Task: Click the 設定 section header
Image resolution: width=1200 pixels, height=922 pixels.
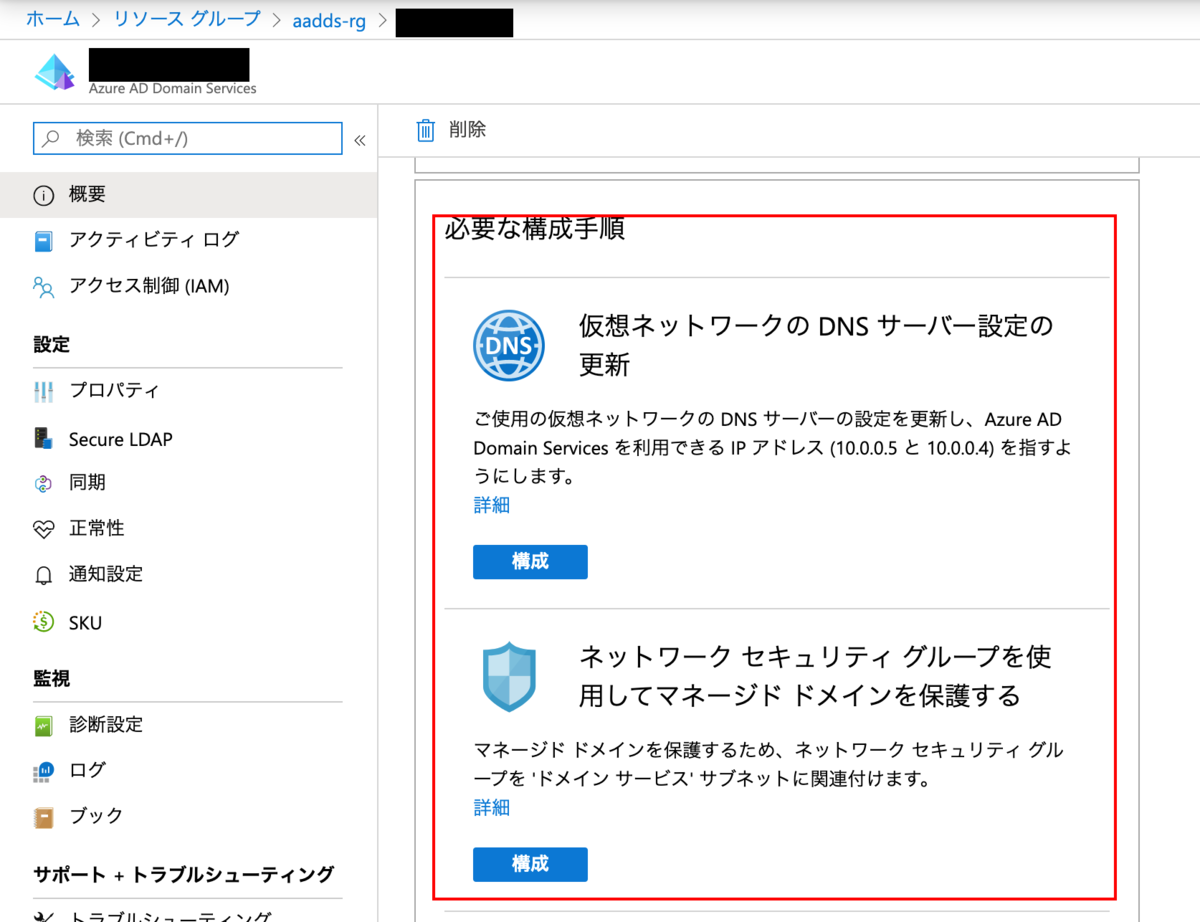Action: click(51, 345)
